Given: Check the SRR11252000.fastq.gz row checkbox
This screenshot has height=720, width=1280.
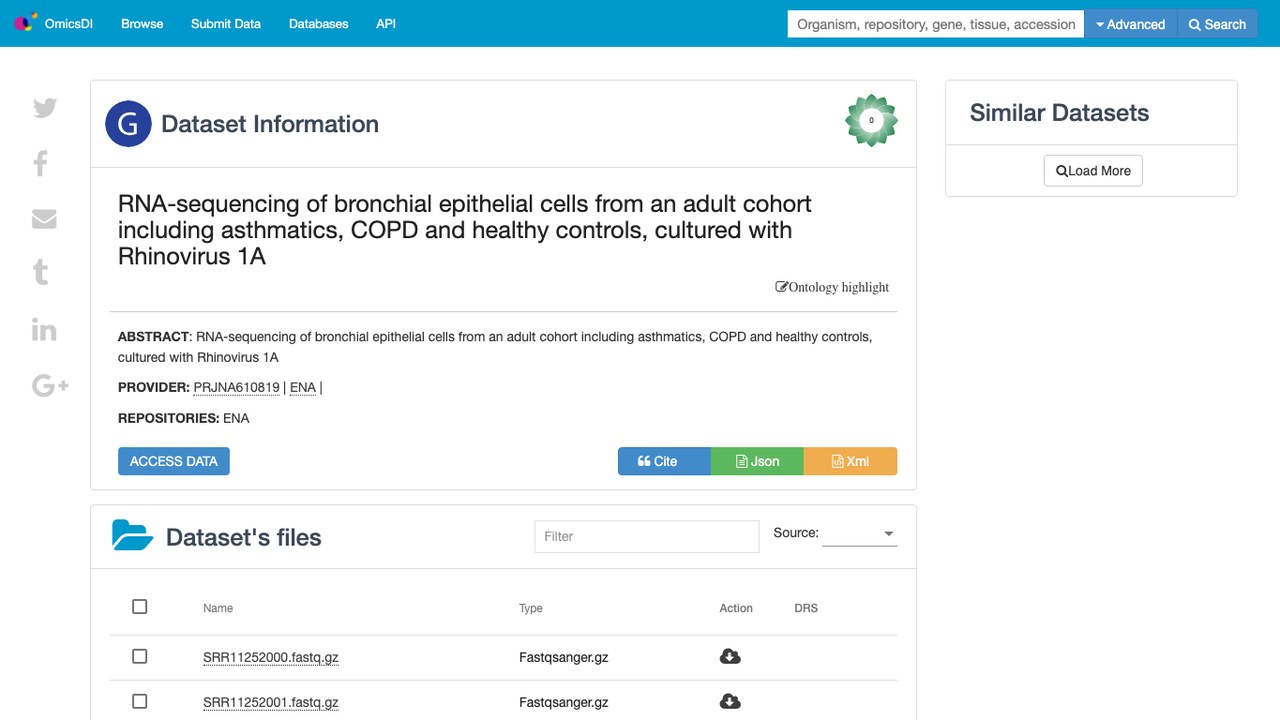Looking at the screenshot, I should click(140, 656).
